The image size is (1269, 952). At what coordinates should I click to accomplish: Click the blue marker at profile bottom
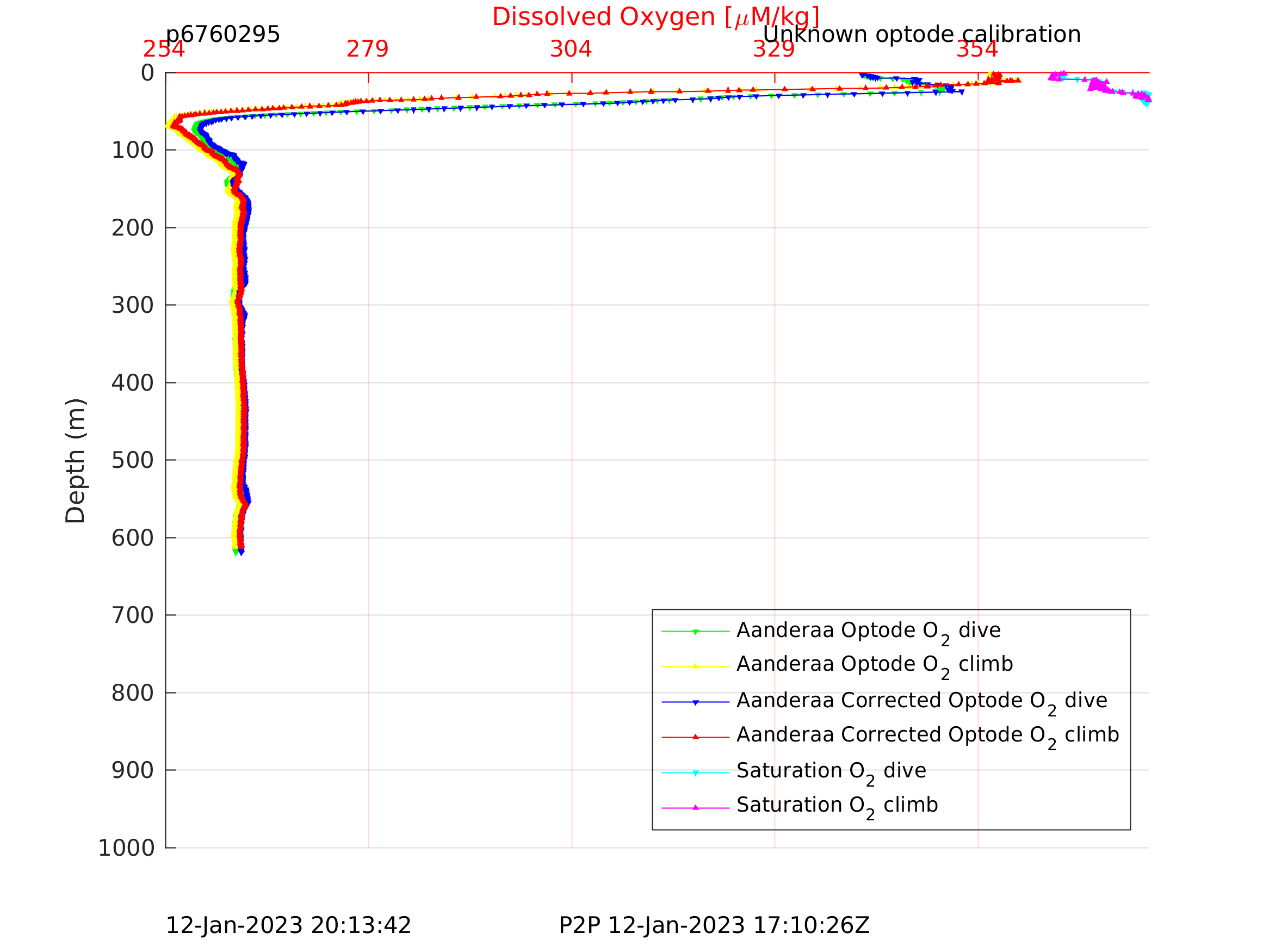coord(241,552)
